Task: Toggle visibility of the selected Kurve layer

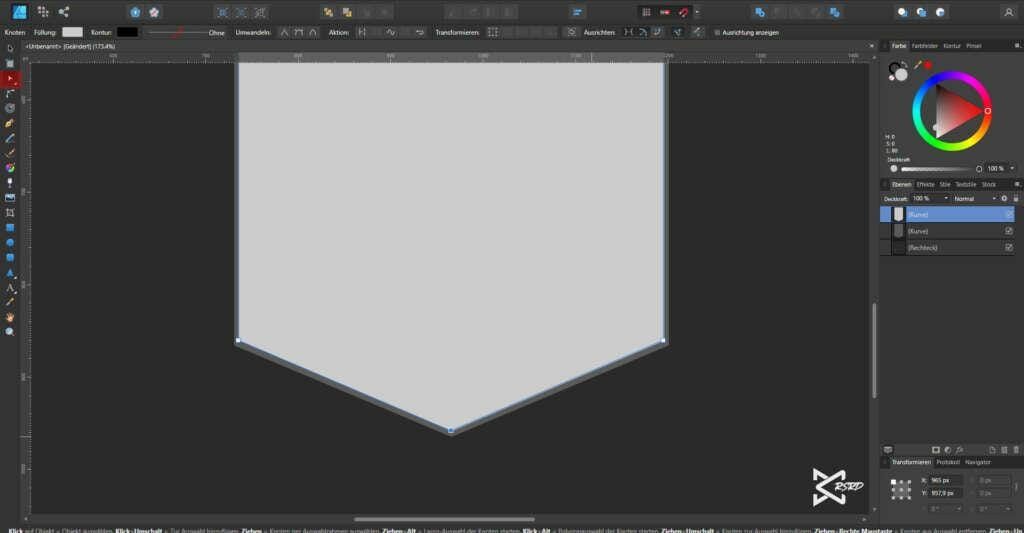Action: pyautogui.click(x=1008, y=214)
